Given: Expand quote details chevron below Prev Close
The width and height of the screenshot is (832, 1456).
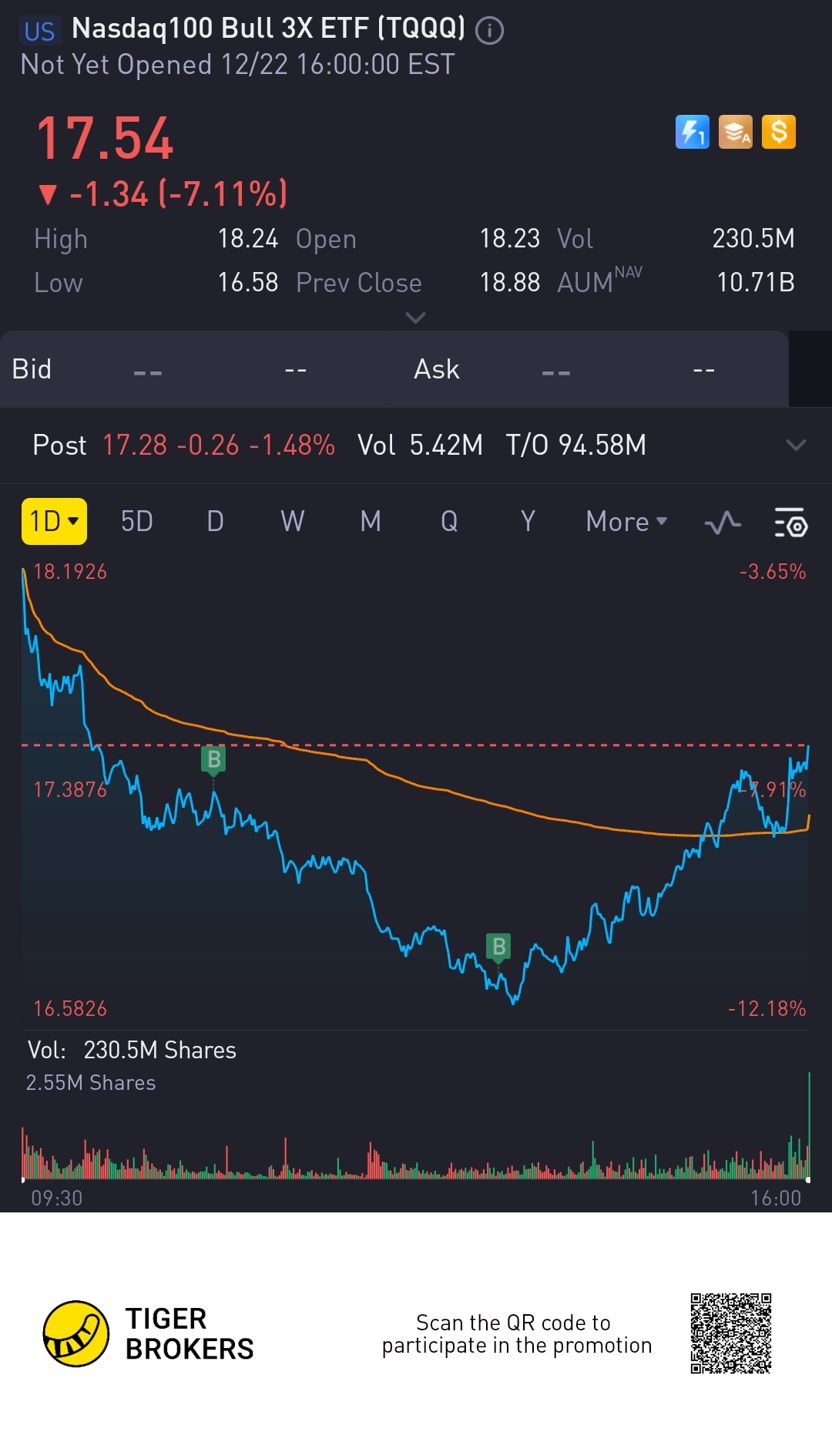Looking at the screenshot, I should (415, 318).
